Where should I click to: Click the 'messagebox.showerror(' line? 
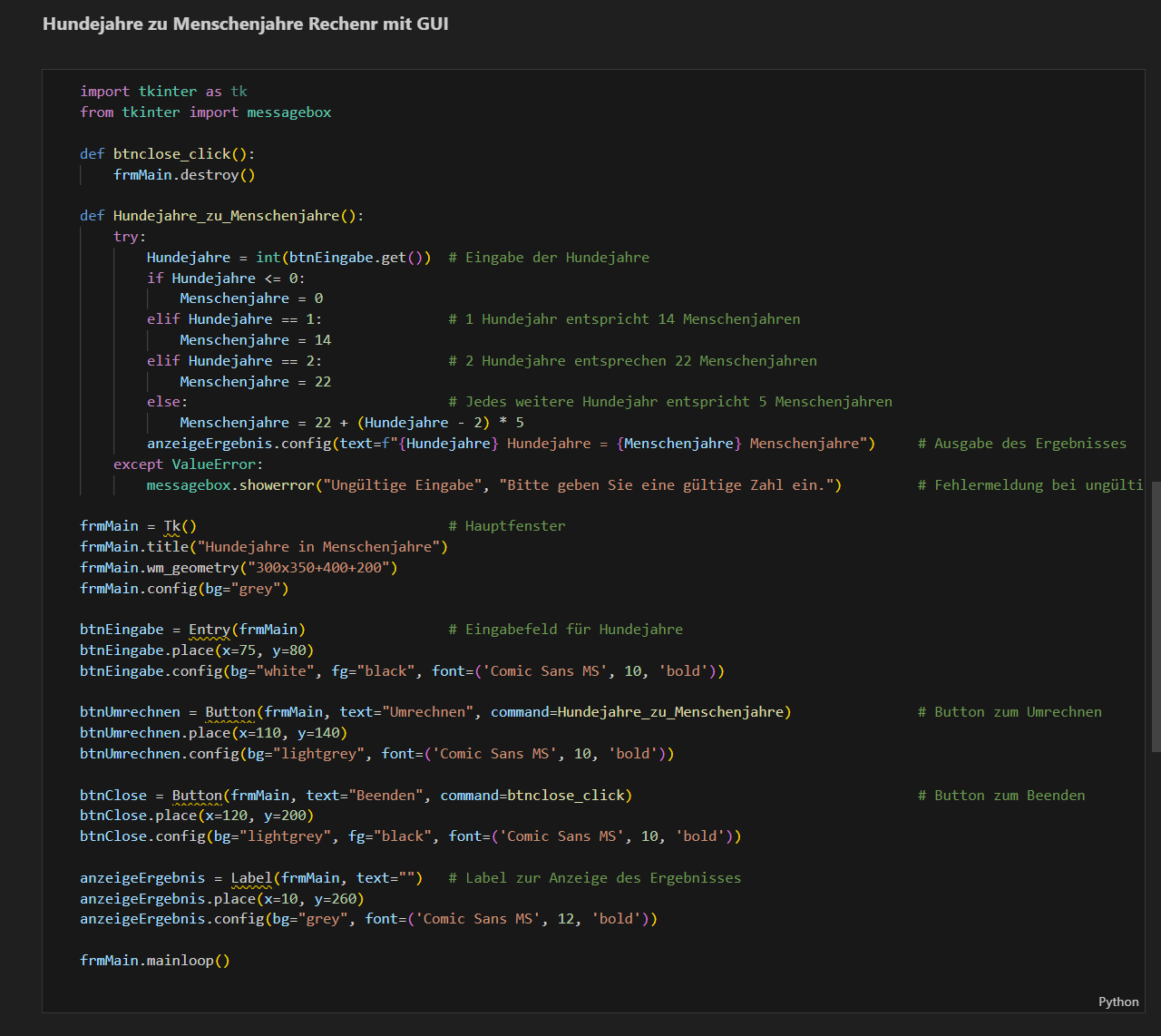pos(494,485)
